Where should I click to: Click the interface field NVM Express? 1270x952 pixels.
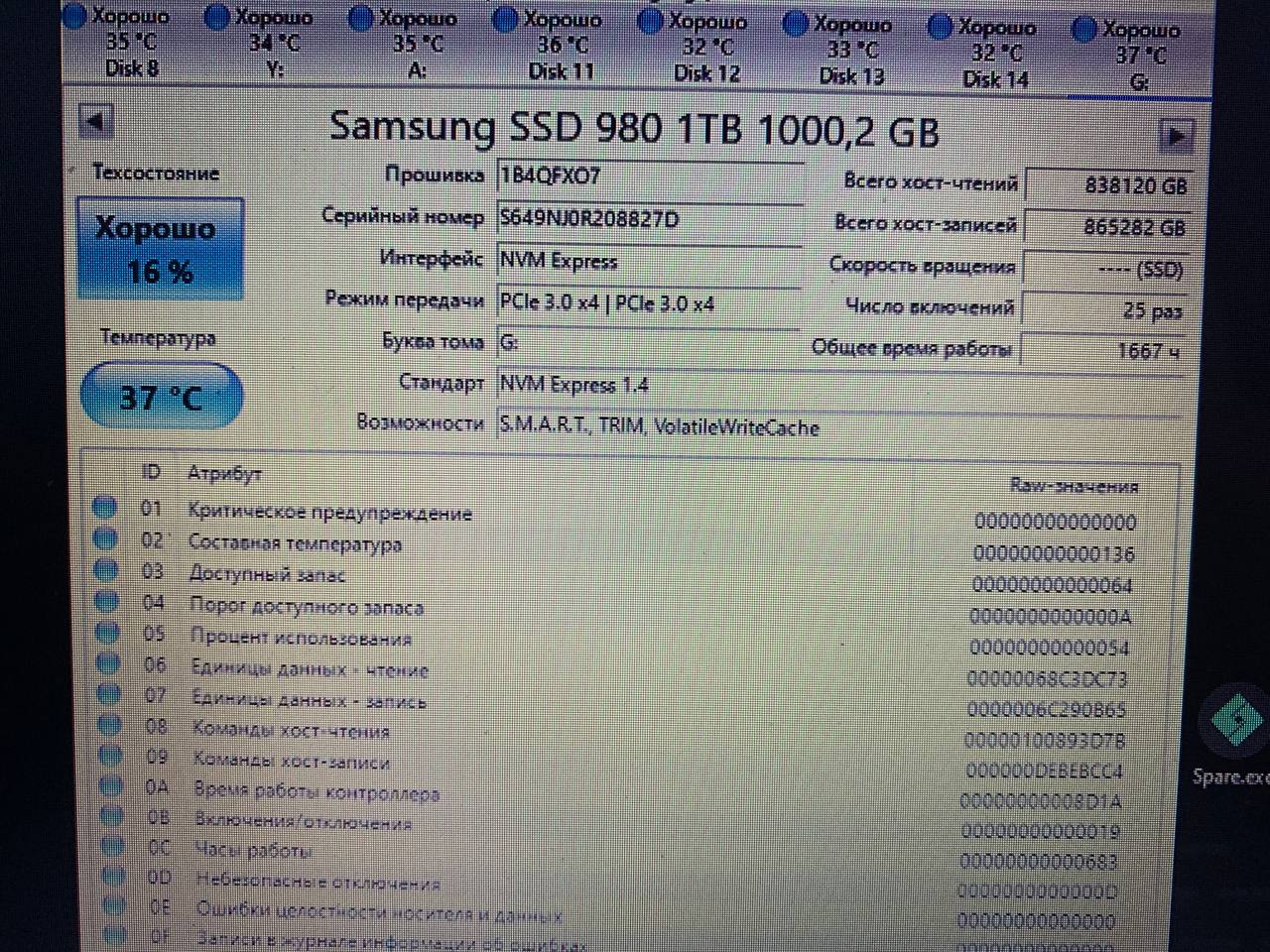[649, 261]
